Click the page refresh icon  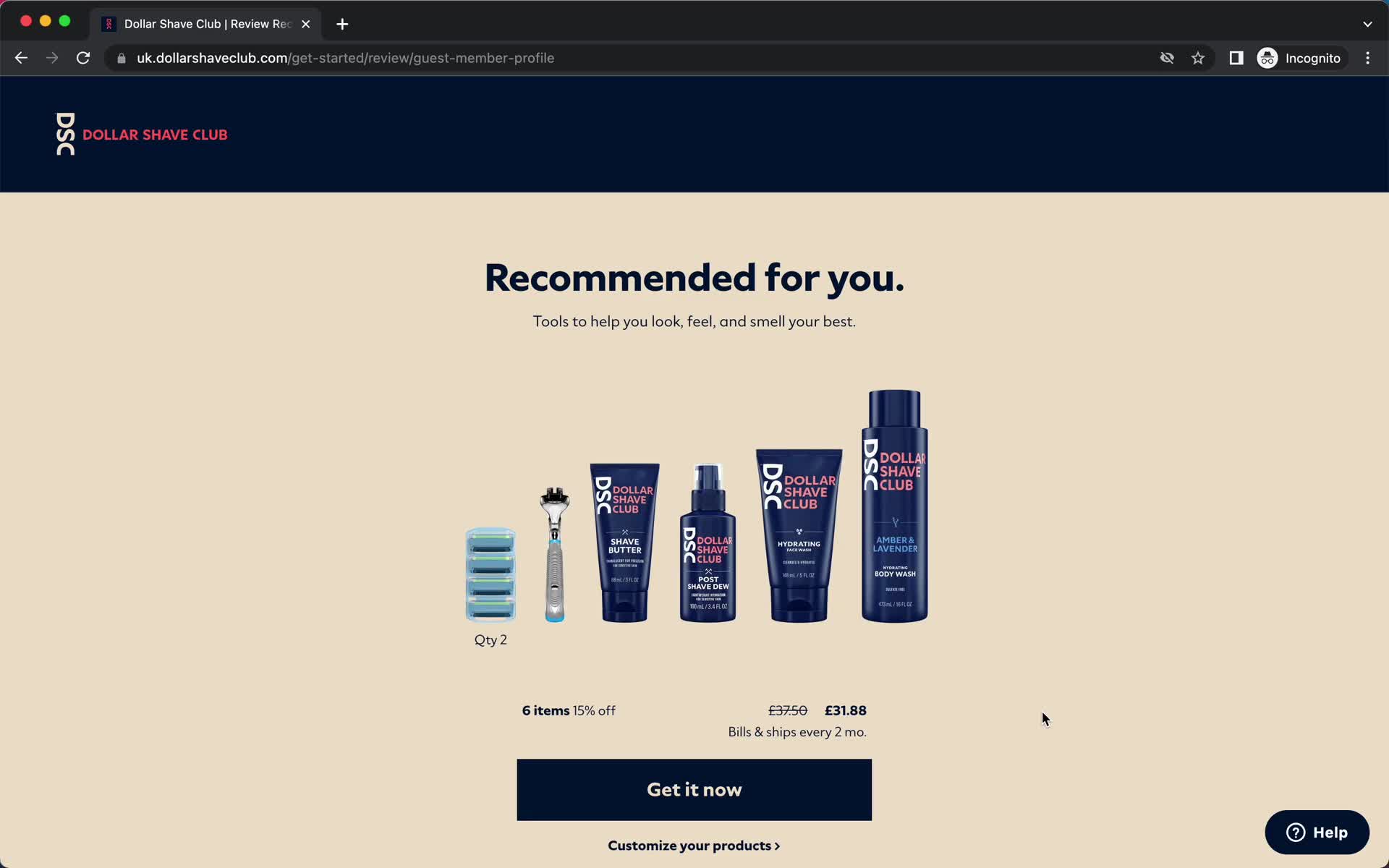pyautogui.click(x=84, y=58)
